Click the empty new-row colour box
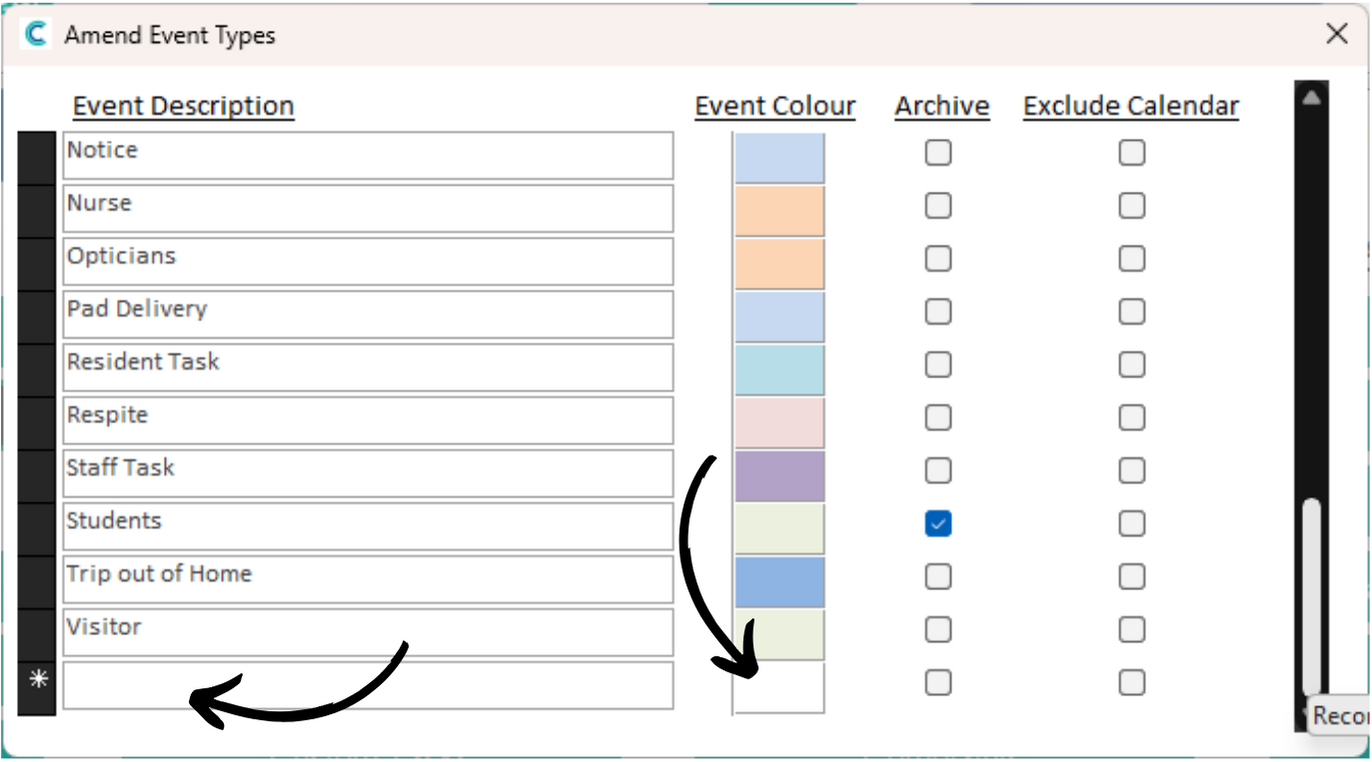This screenshot has height=762, width=1372. tap(780, 688)
